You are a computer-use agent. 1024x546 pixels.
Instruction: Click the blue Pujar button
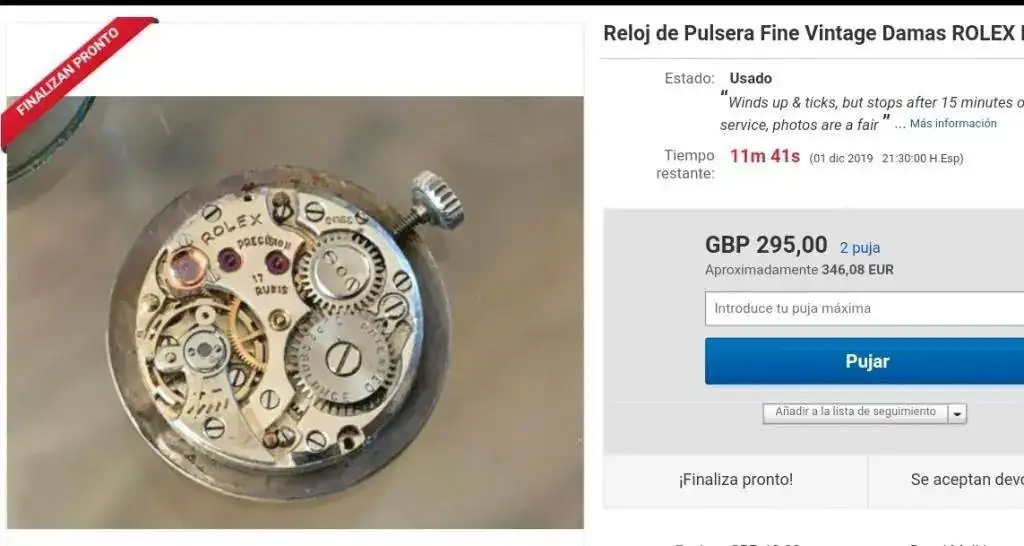[x=865, y=361]
